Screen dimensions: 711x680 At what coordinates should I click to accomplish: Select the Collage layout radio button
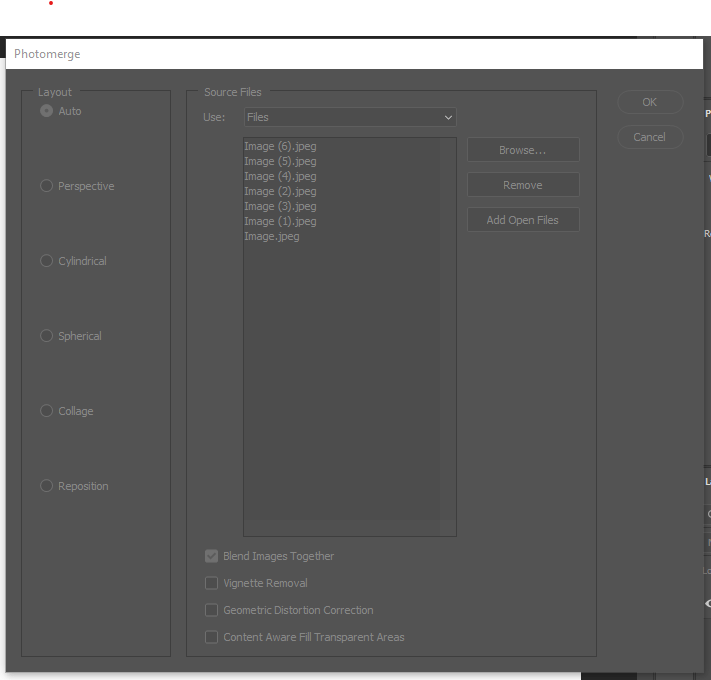pos(46,411)
